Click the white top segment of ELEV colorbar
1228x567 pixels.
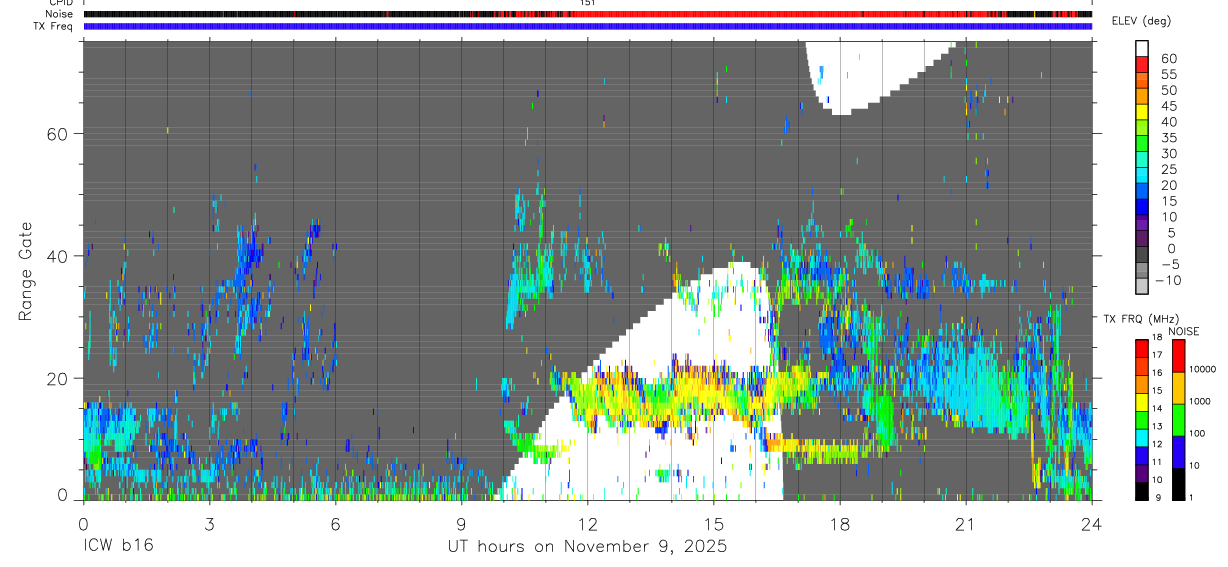pos(1142,48)
